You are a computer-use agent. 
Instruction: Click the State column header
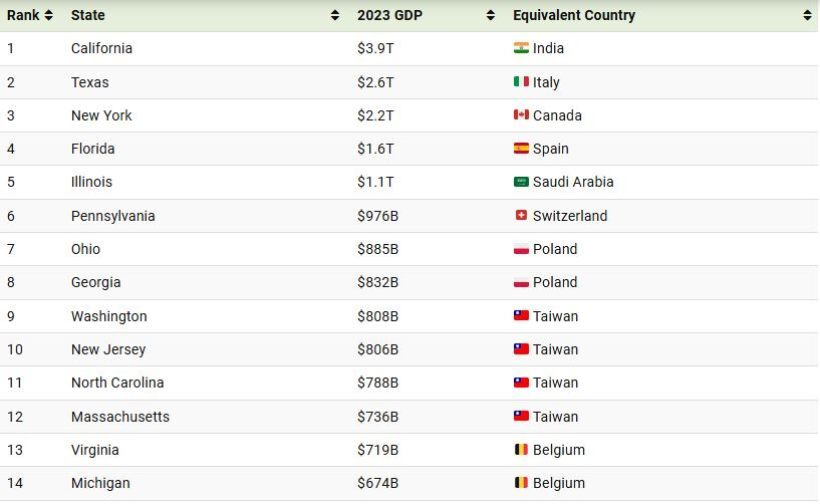click(x=88, y=15)
